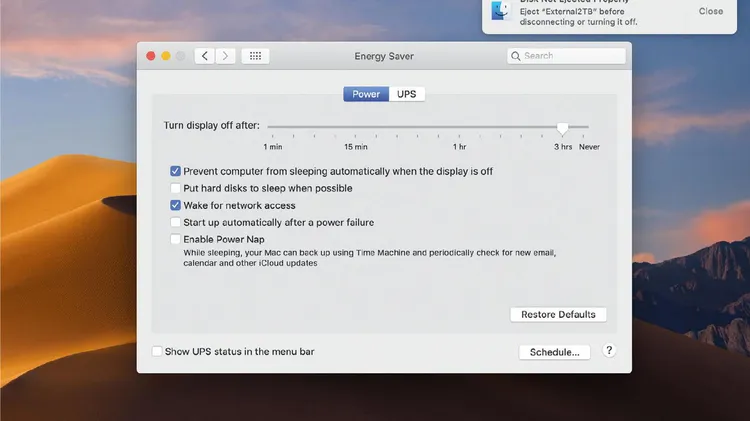Viewport: 750px width, 421px height.
Task: Click the Finder icon in the notification
Action: pos(501,11)
